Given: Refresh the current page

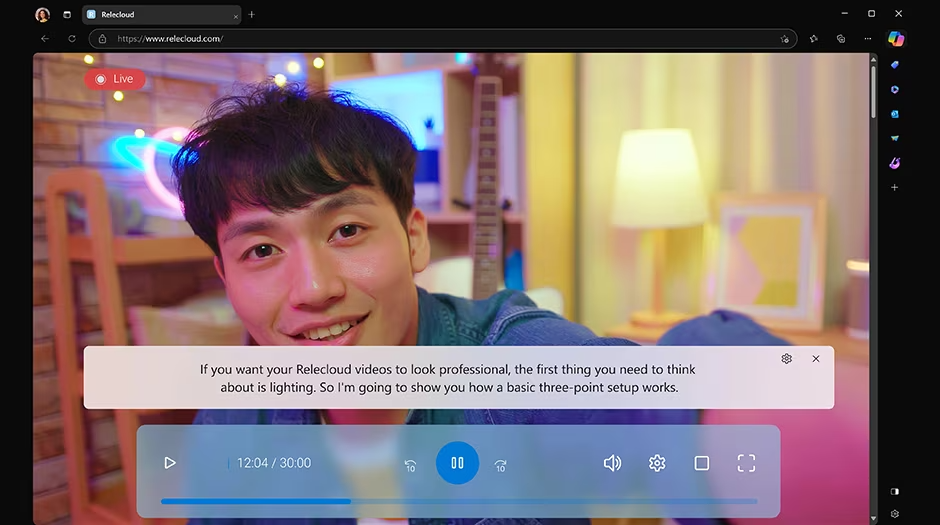Looking at the screenshot, I should [x=72, y=39].
